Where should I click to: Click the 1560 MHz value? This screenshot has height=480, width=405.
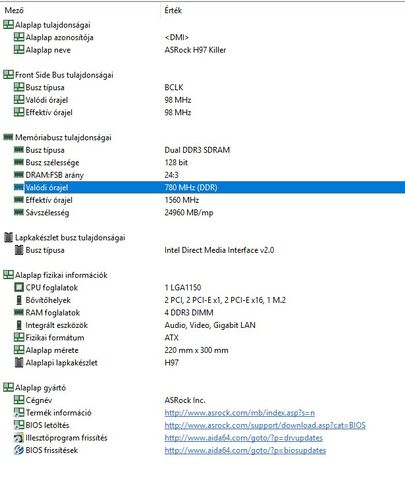click(182, 200)
